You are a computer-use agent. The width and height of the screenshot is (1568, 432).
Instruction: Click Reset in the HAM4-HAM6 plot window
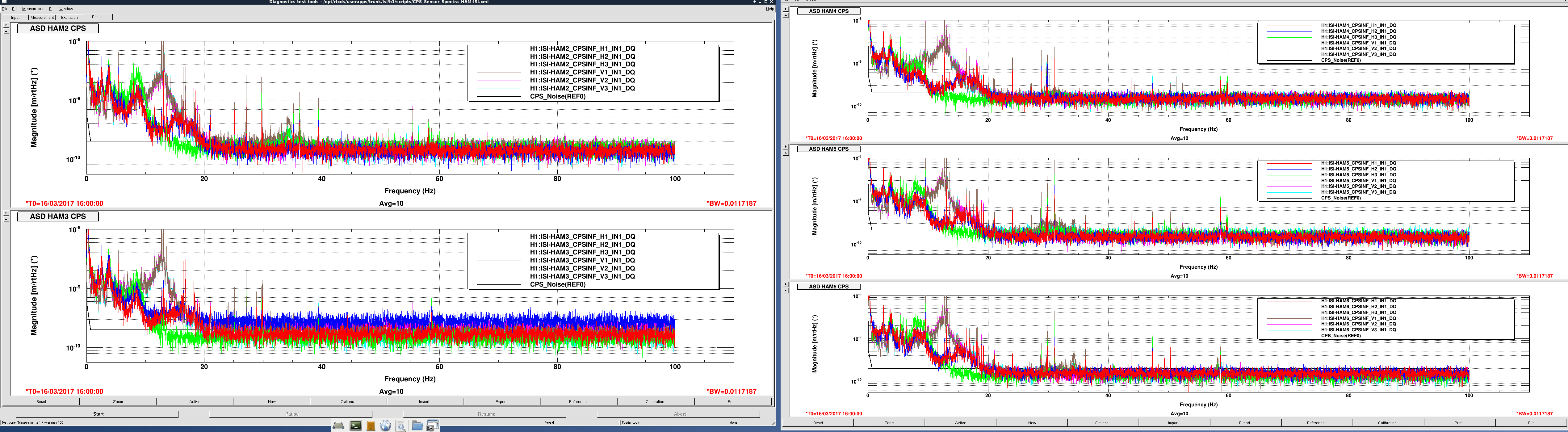pos(818,423)
